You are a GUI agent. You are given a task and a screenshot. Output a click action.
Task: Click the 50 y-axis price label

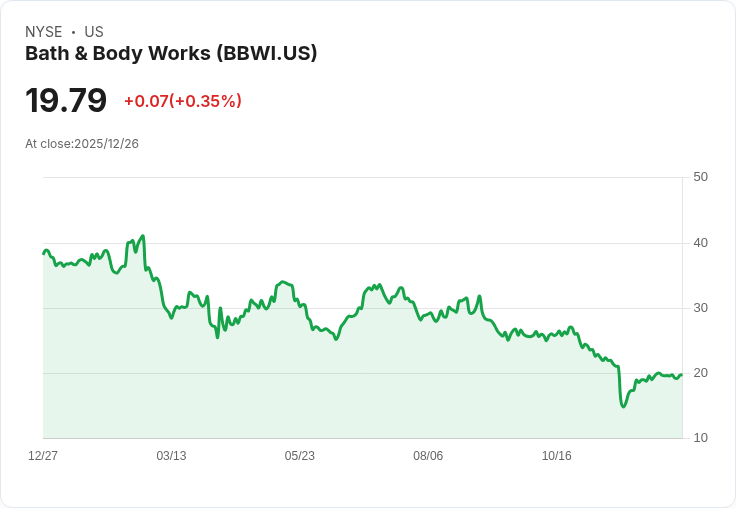pos(700,177)
